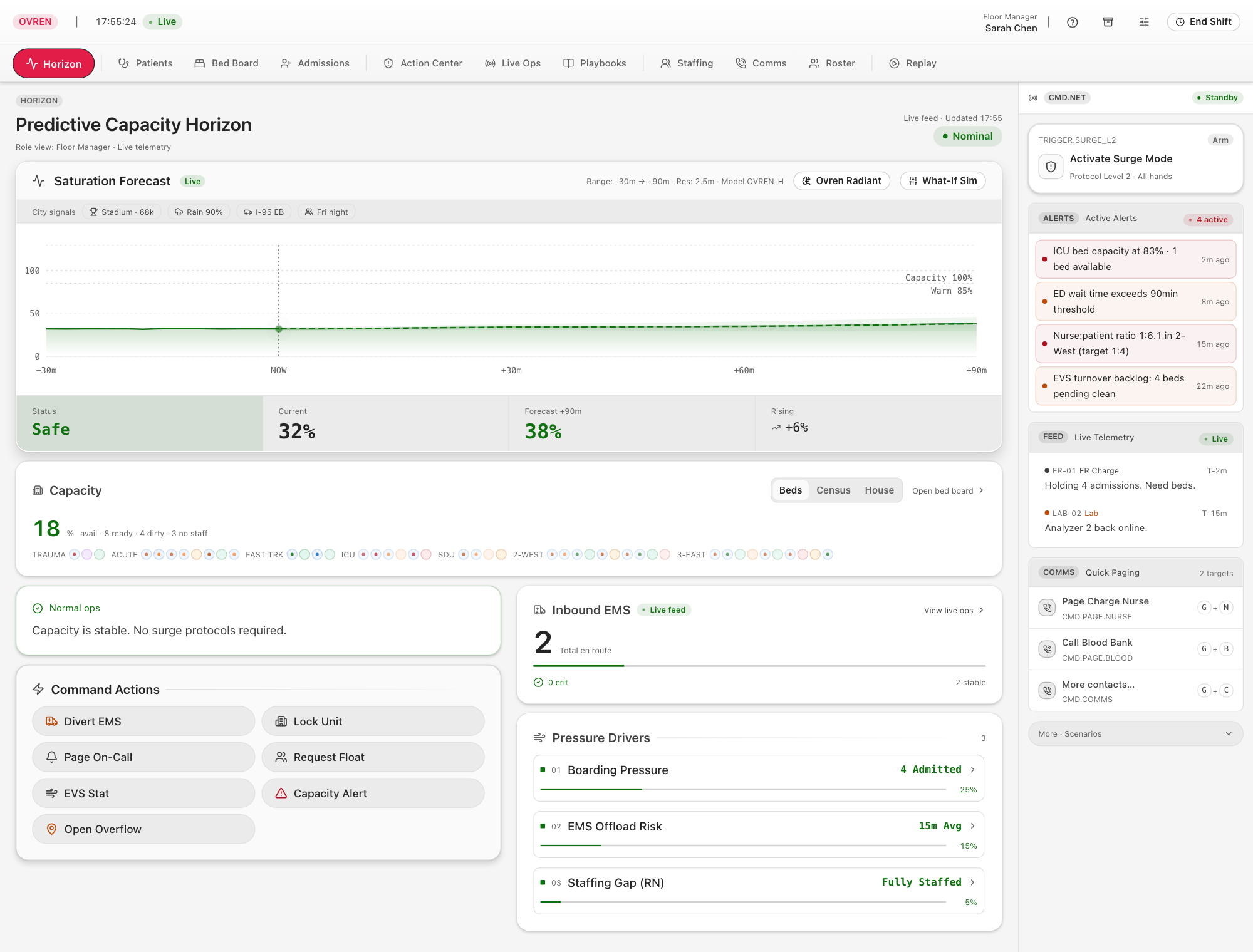
Task: Click the NOW marker point on forecast chart
Action: point(279,328)
